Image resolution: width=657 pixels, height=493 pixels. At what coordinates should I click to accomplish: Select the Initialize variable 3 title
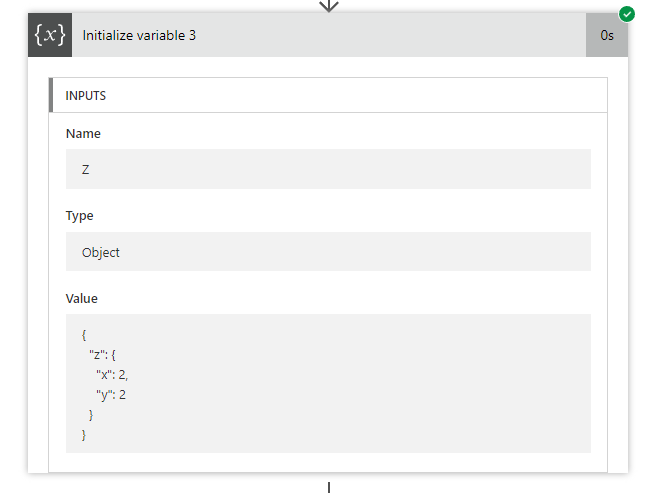click(x=139, y=35)
